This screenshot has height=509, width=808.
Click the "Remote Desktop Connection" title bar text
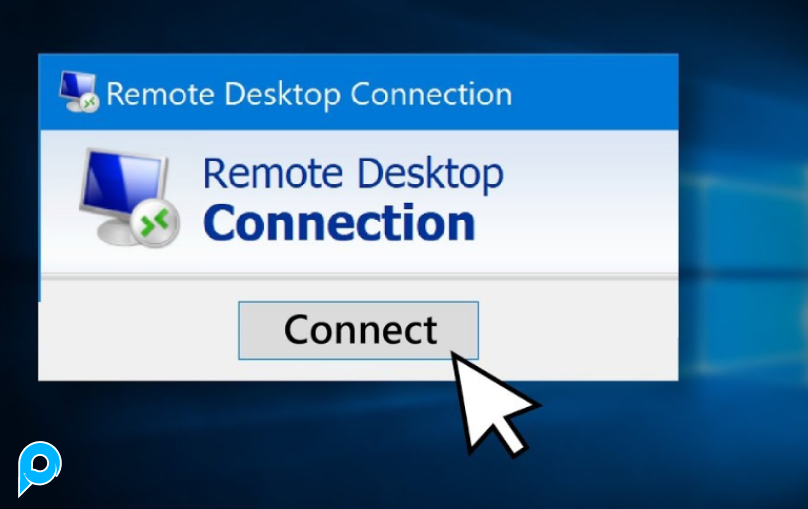pos(309,94)
